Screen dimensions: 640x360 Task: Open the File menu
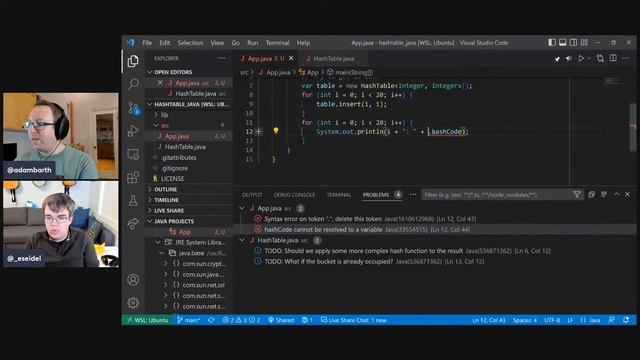(x=147, y=43)
